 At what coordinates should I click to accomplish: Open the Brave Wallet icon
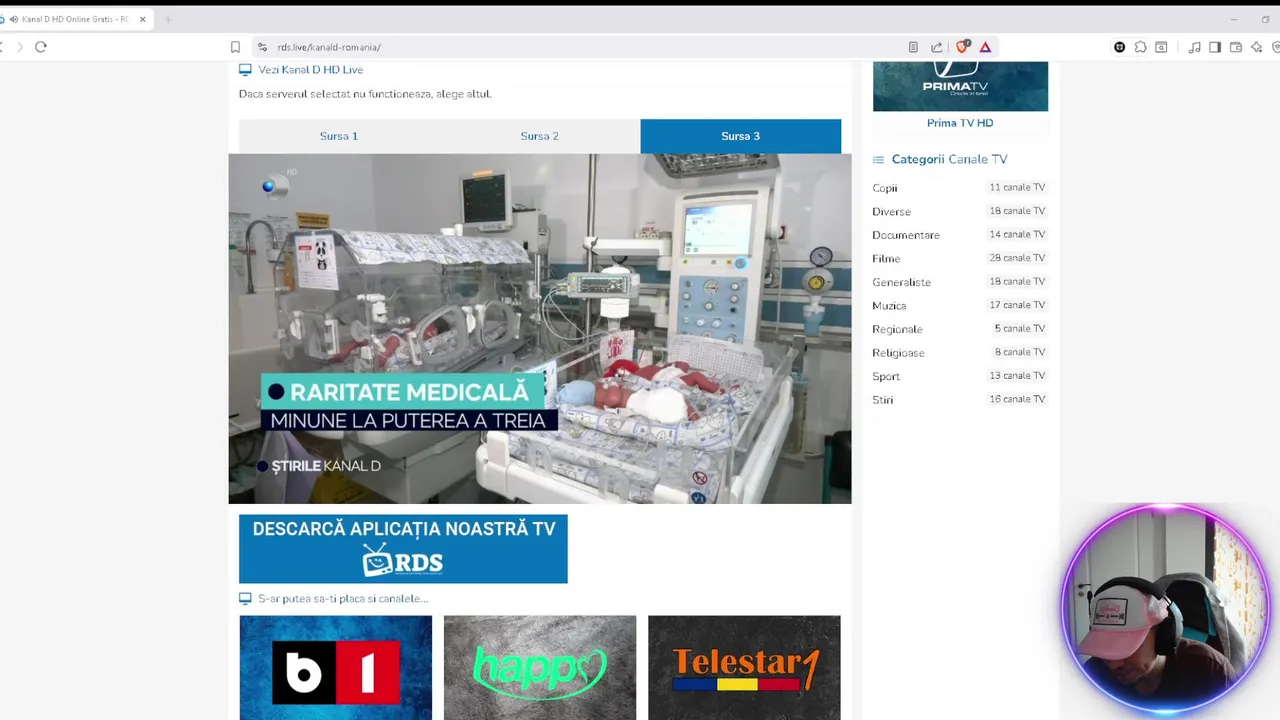(1236, 47)
